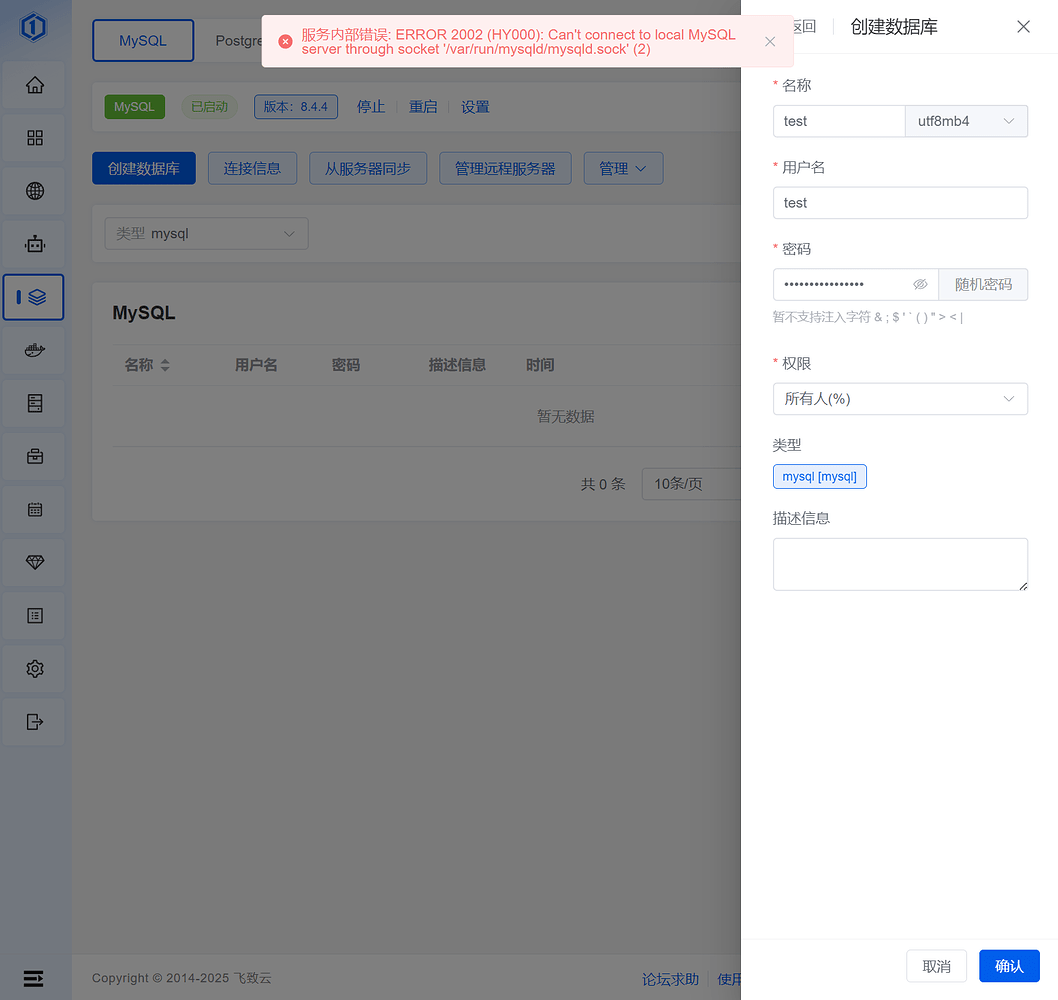The image size is (1058, 1000).
Task: Open the Cron tasks calendar icon
Action: pyautogui.click(x=33, y=509)
